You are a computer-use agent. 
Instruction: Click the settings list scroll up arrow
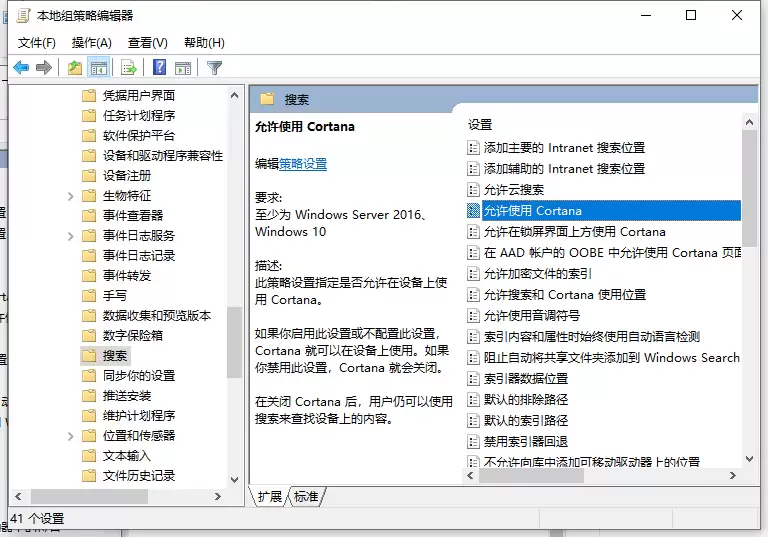[x=749, y=122]
